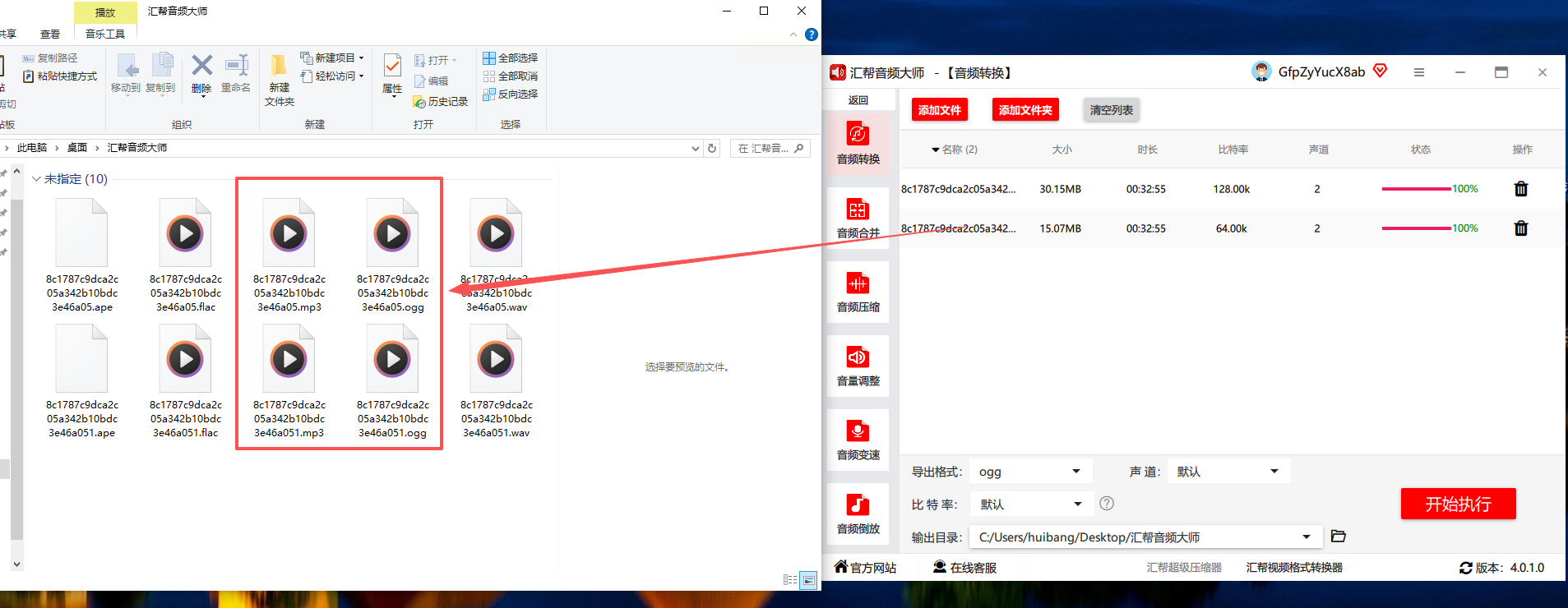This screenshot has height=608, width=1568.
Task: Click the 版本 4.0.1.0 refresh icon
Action: coord(1466,568)
